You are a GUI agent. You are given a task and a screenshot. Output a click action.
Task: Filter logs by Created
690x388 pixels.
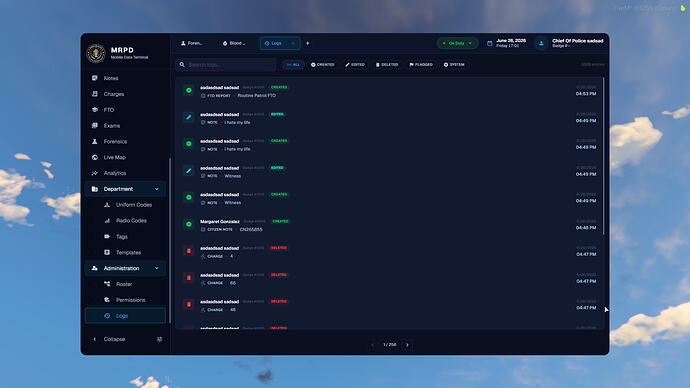(x=323, y=65)
